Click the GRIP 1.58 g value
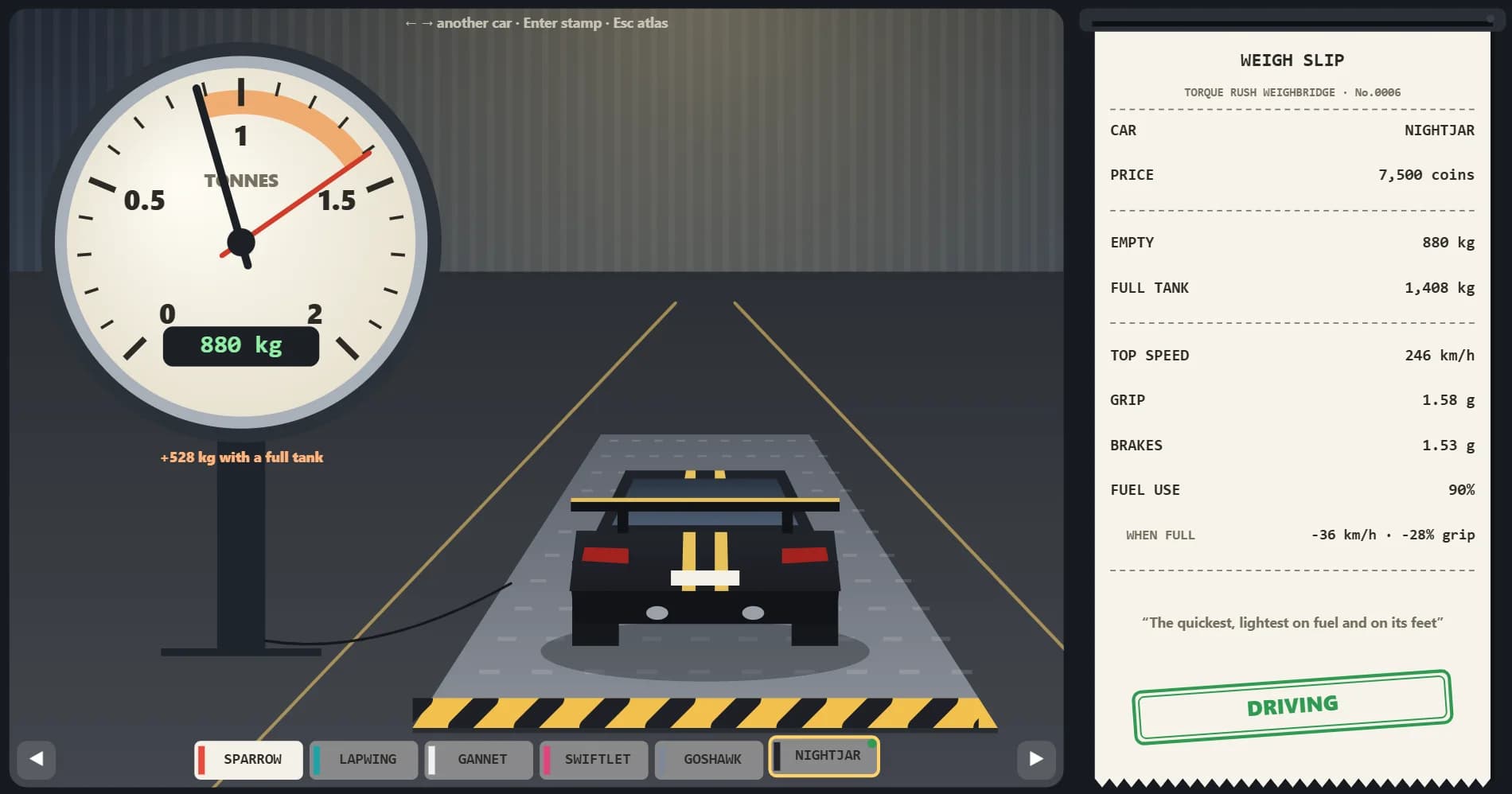Image resolution: width=1512 pixels, height=794 pixels. coord(1448,400)
